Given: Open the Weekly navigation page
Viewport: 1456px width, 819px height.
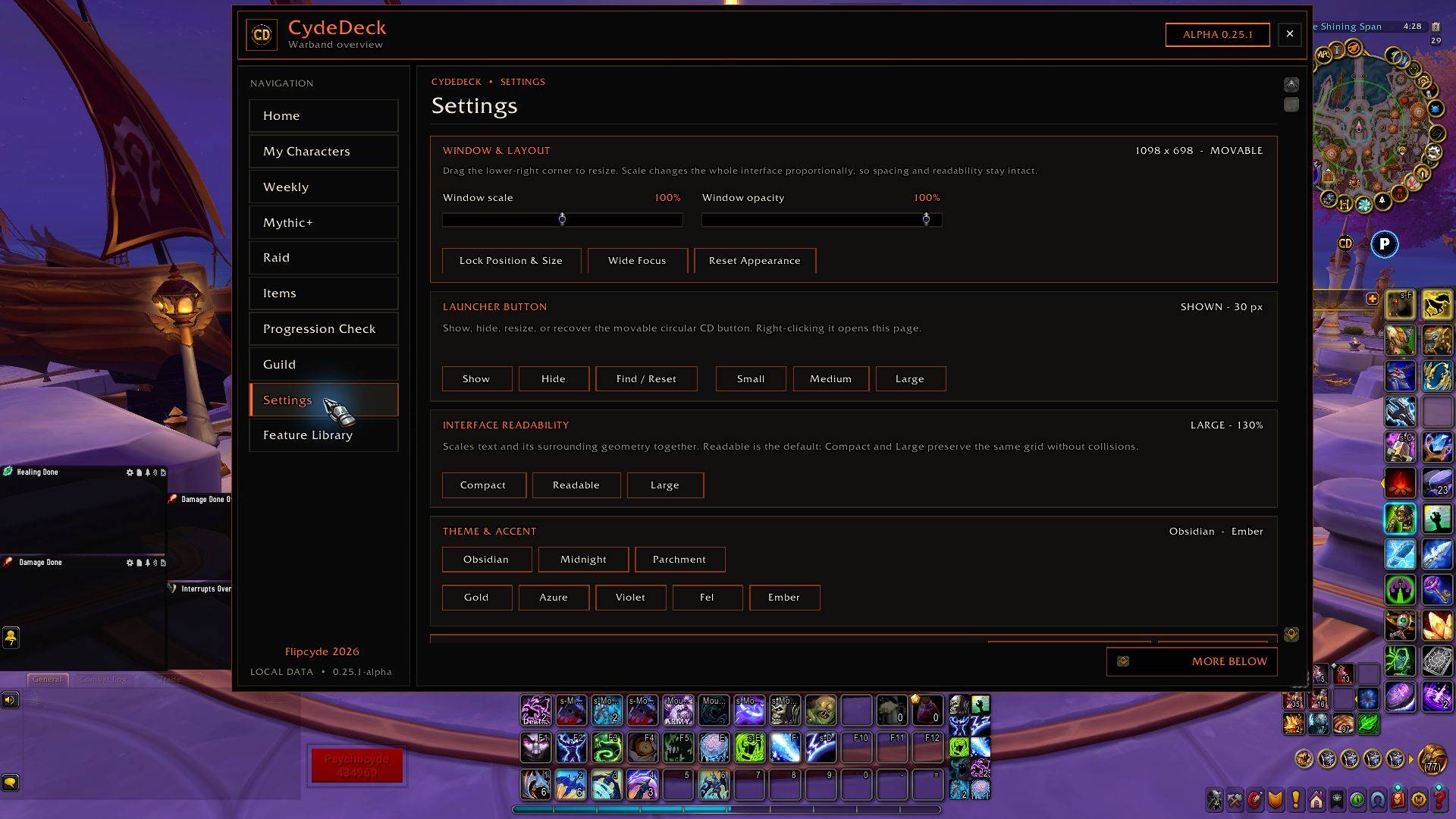Looking at the screenshot, I should coord(324,187).
